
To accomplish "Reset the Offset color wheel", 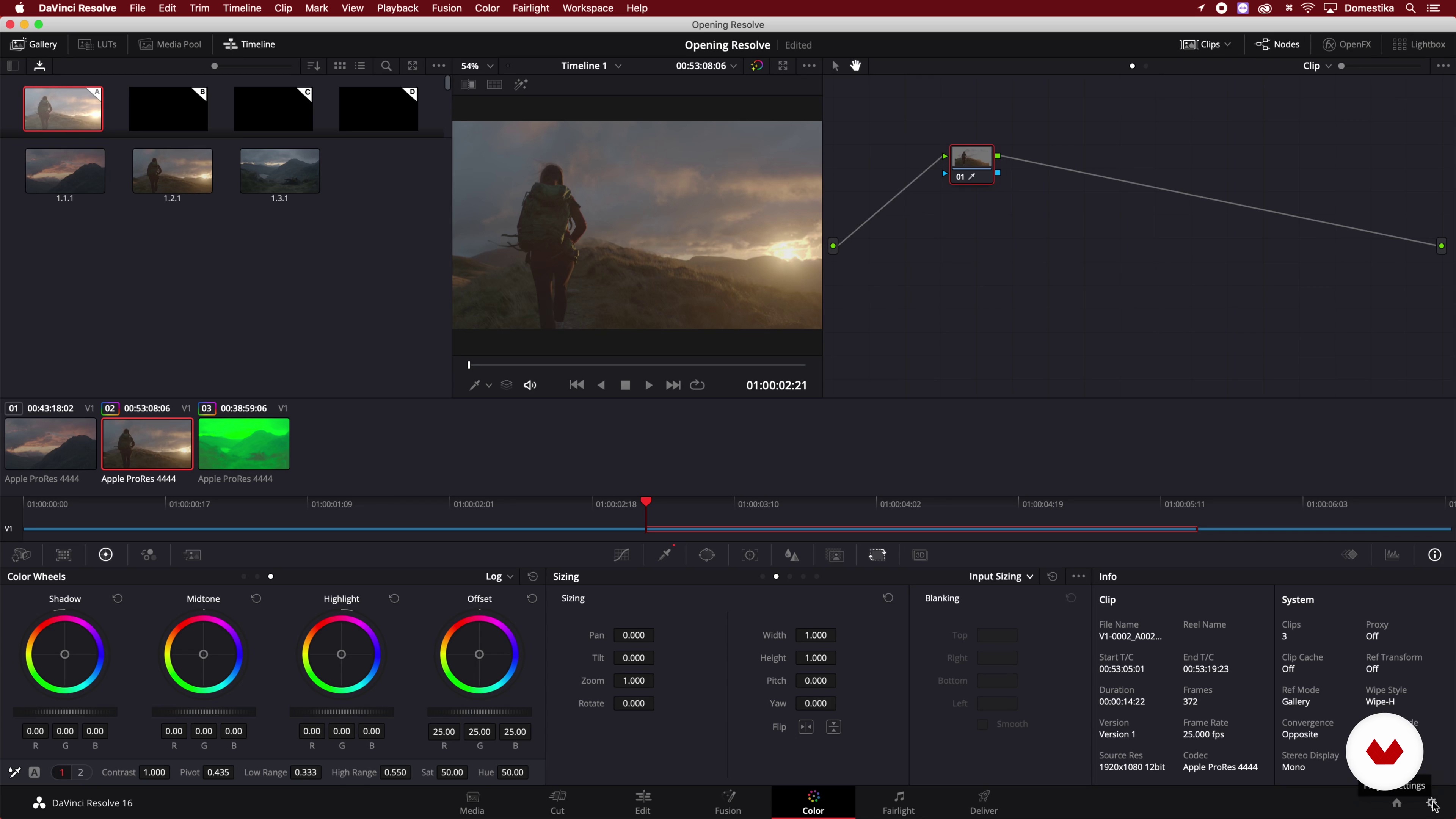I will [532, 599].
